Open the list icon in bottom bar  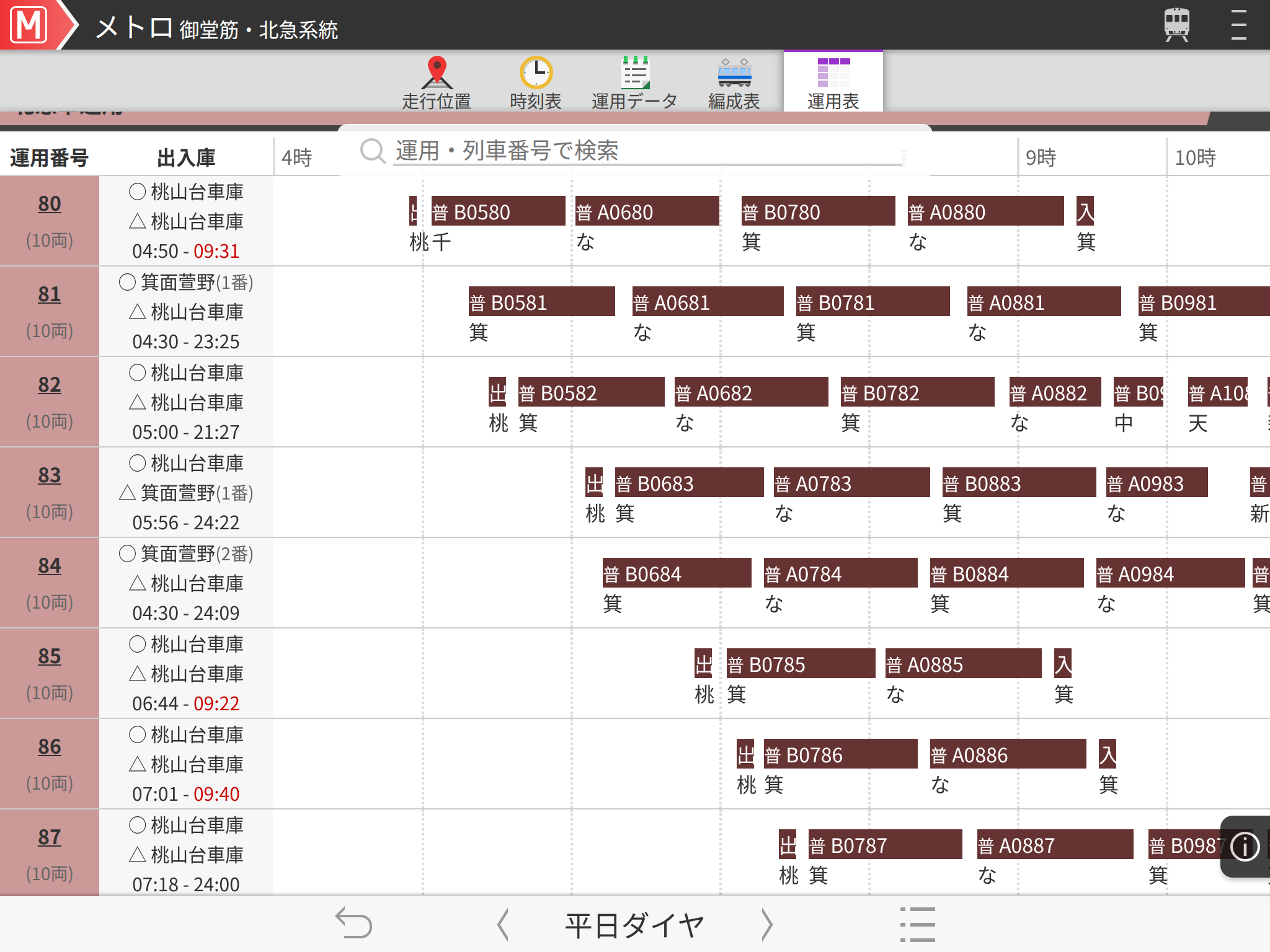pos(918,925)
